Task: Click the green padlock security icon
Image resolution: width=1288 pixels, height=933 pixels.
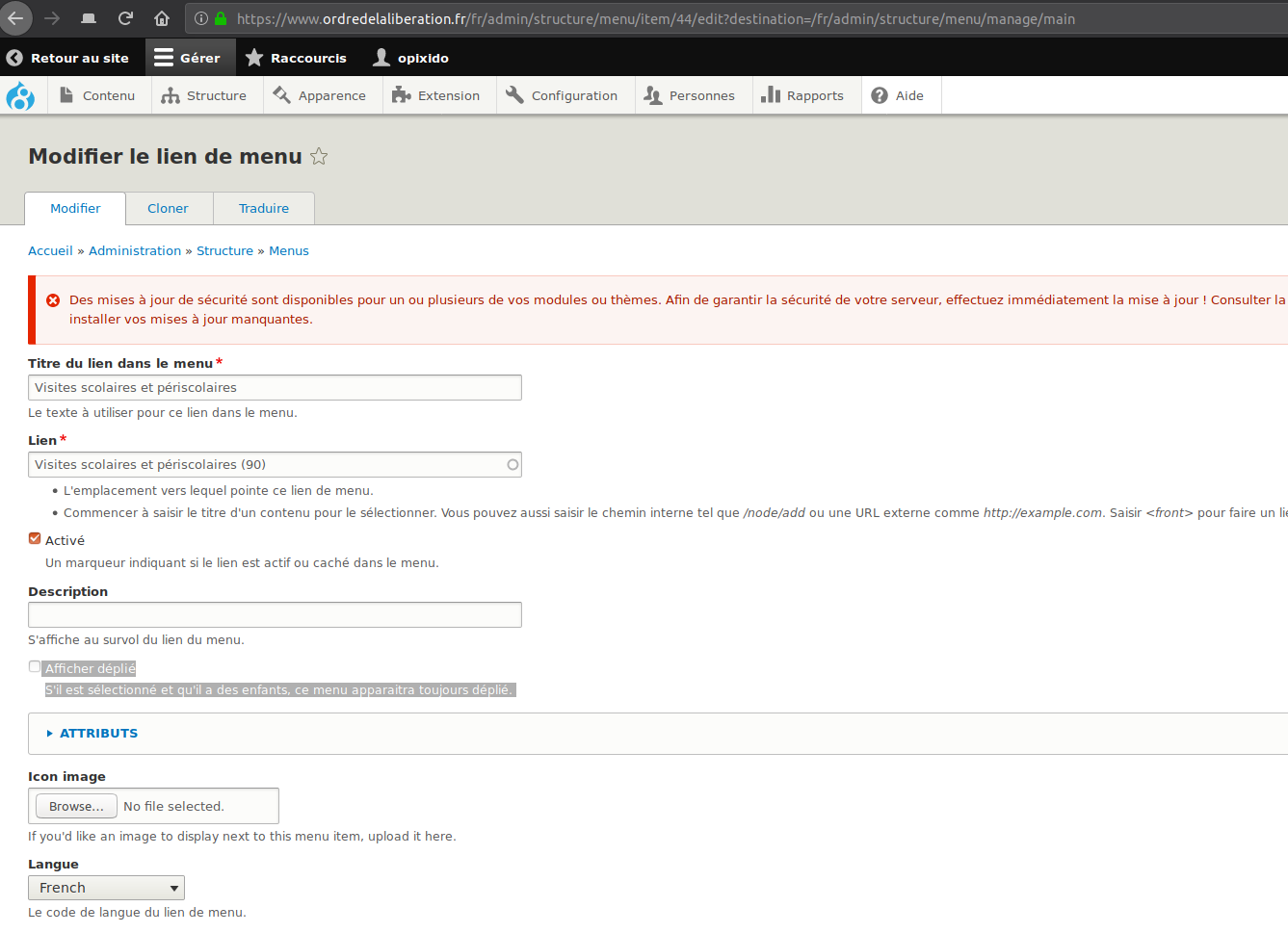Action: click(221, 18)
